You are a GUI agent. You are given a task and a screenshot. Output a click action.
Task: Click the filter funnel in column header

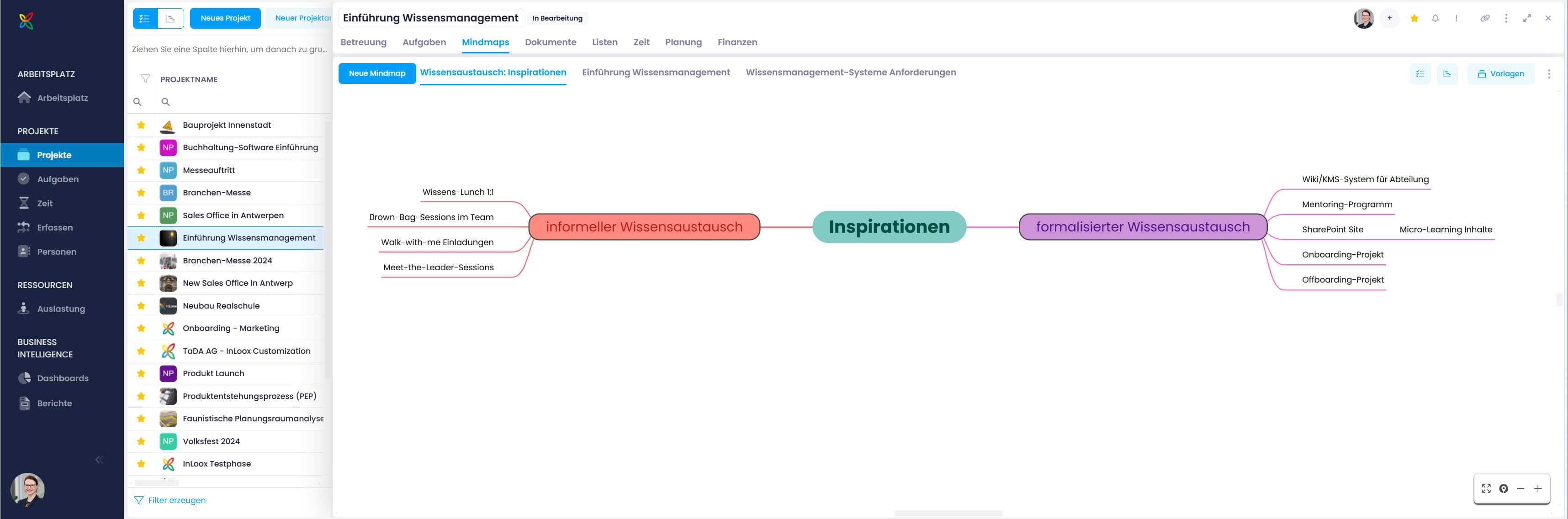click(145, 79)
